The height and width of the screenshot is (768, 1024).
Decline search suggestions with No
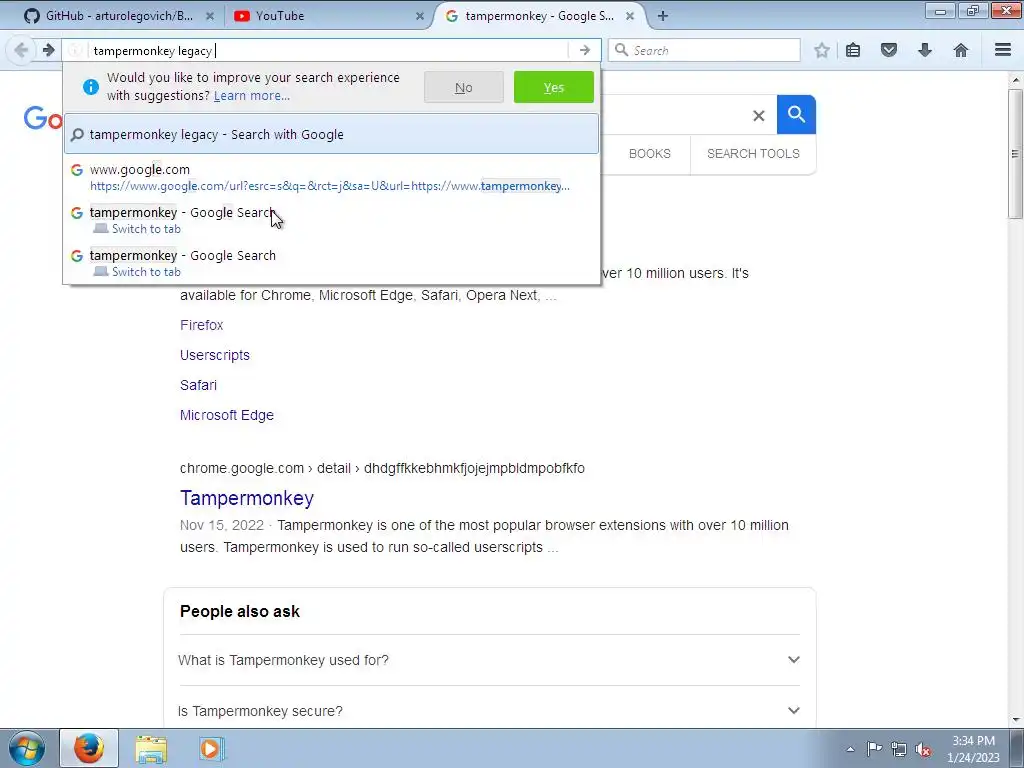click(x=464, y=87)
